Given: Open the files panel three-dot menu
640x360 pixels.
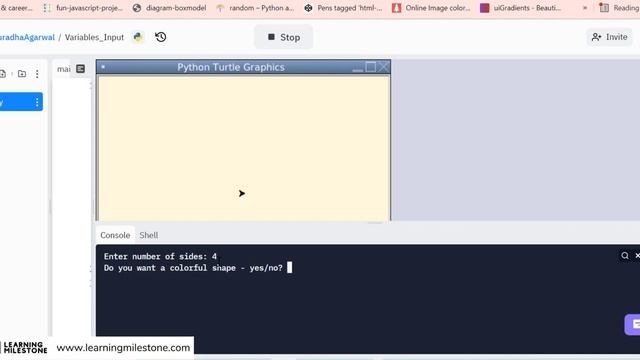Looking at the screenshot, I should pos(37,74).
